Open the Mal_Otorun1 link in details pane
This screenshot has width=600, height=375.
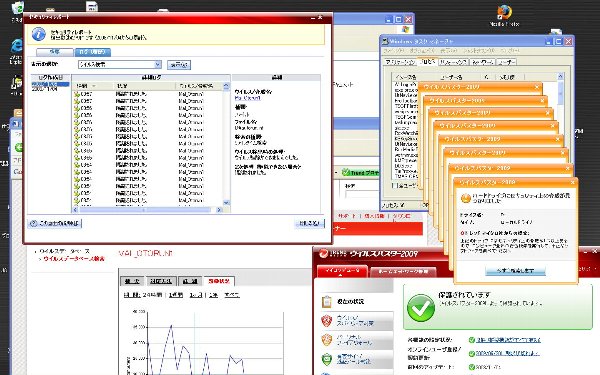[x=248, y=98]
